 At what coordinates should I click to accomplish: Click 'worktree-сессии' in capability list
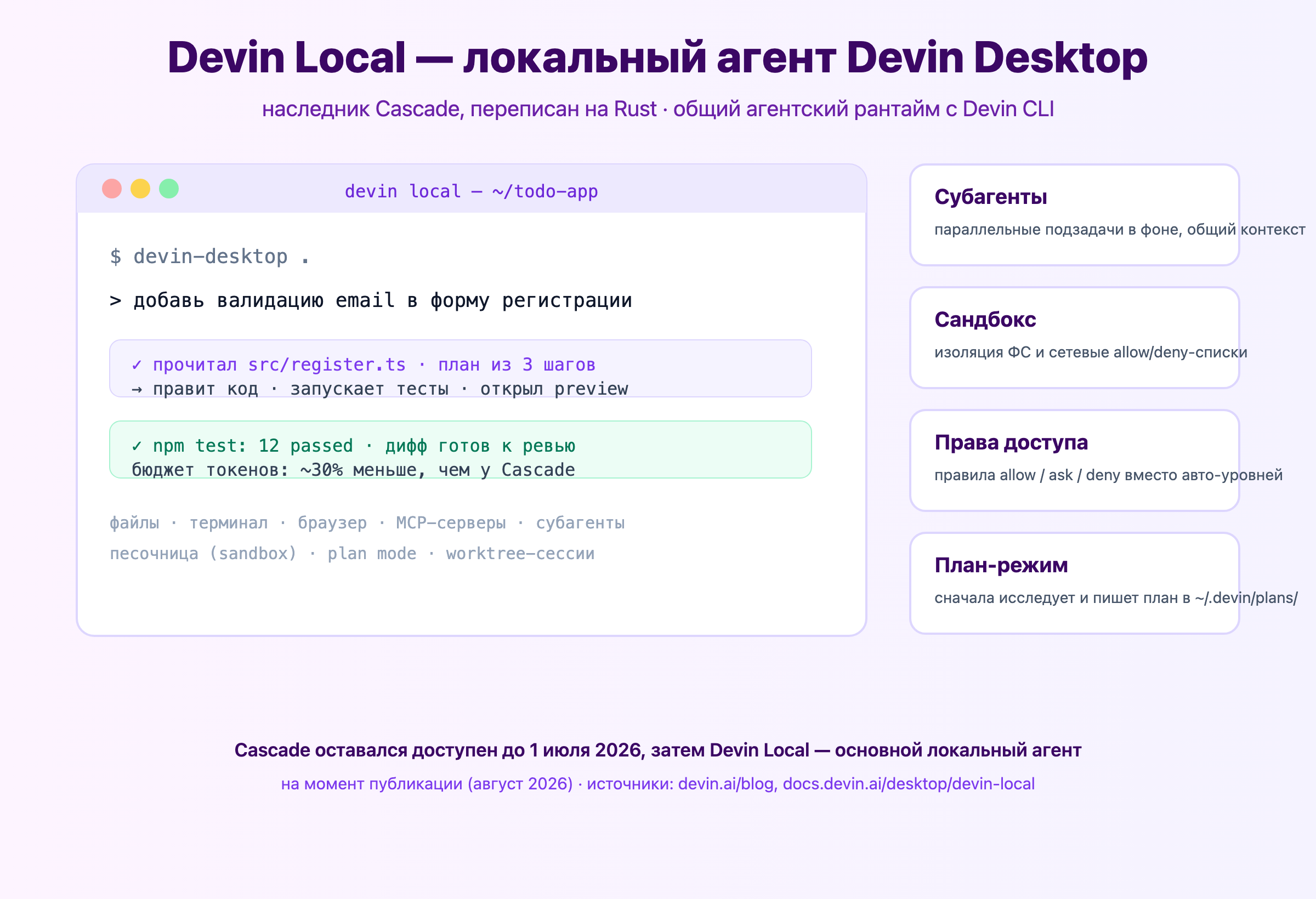pyautogui.click(x=520, y=553)
